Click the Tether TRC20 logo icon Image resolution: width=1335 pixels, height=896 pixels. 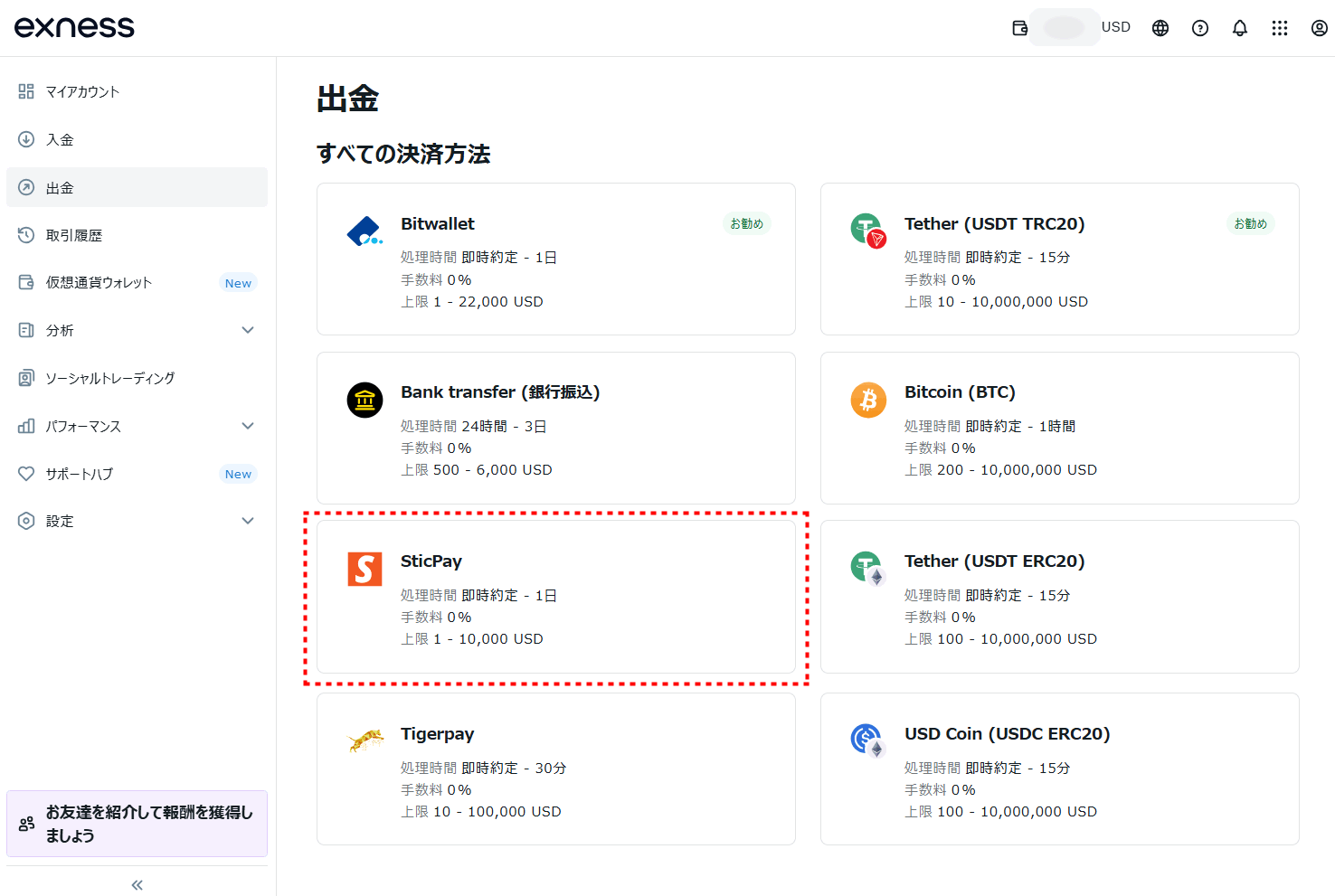[x=868, y=230]
